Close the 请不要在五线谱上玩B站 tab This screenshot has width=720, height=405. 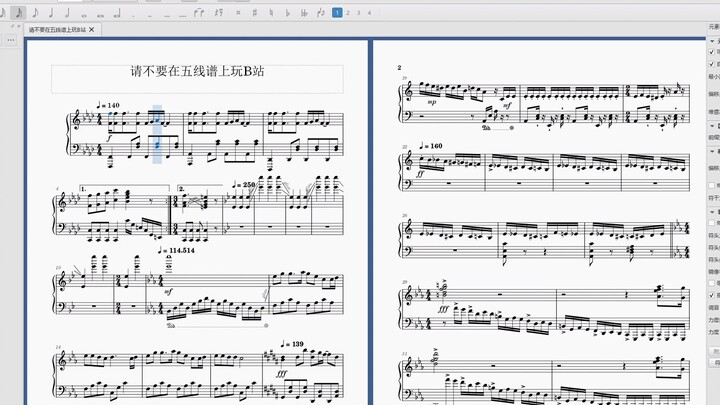(92, 29)
